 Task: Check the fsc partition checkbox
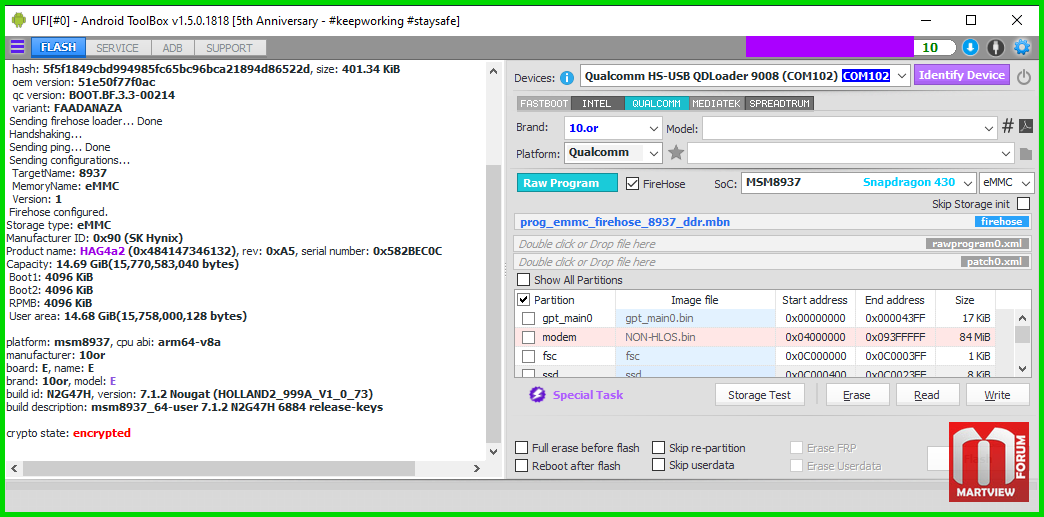528,356
